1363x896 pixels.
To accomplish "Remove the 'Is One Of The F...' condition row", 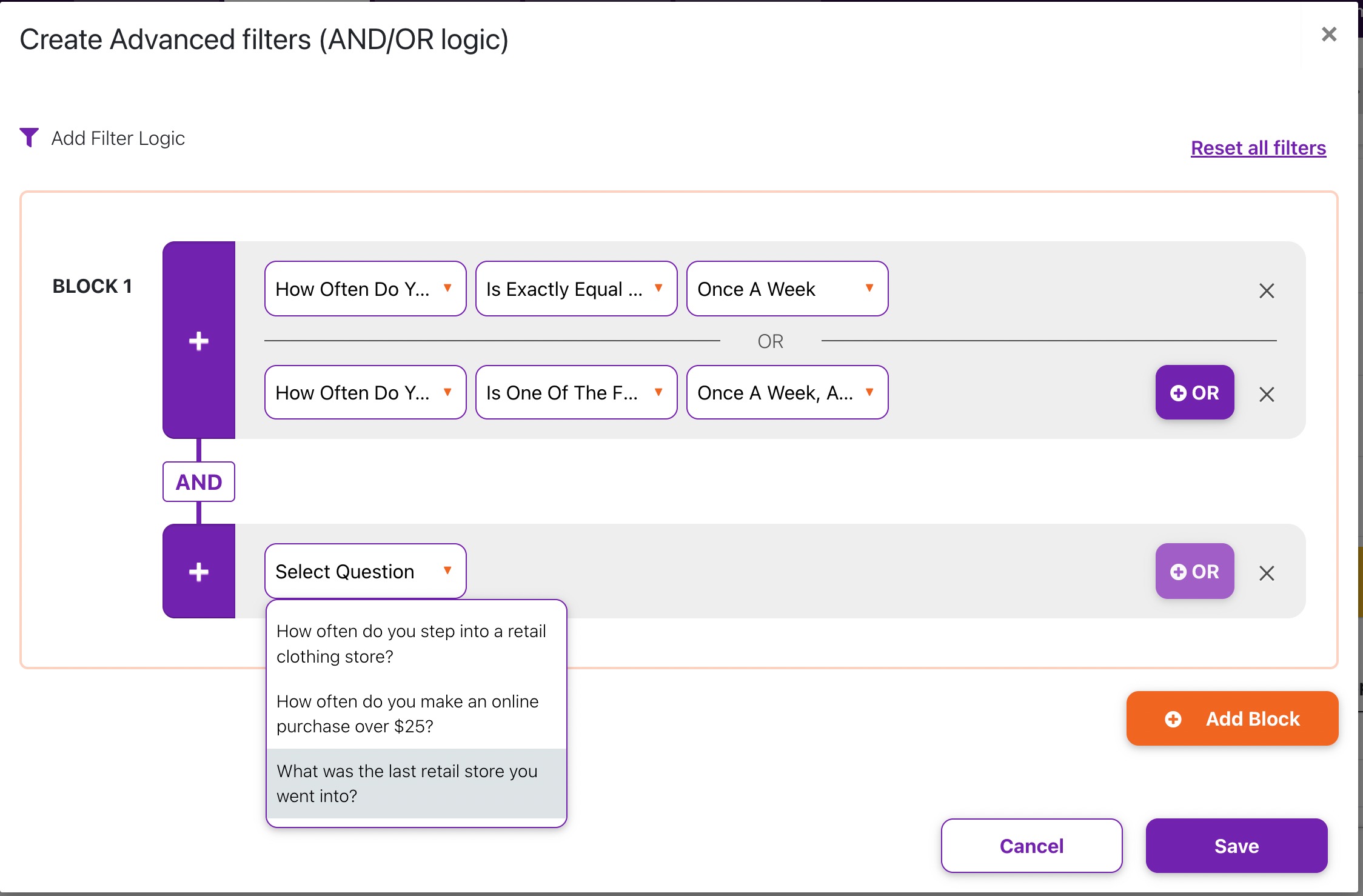I will [1267, 395].
